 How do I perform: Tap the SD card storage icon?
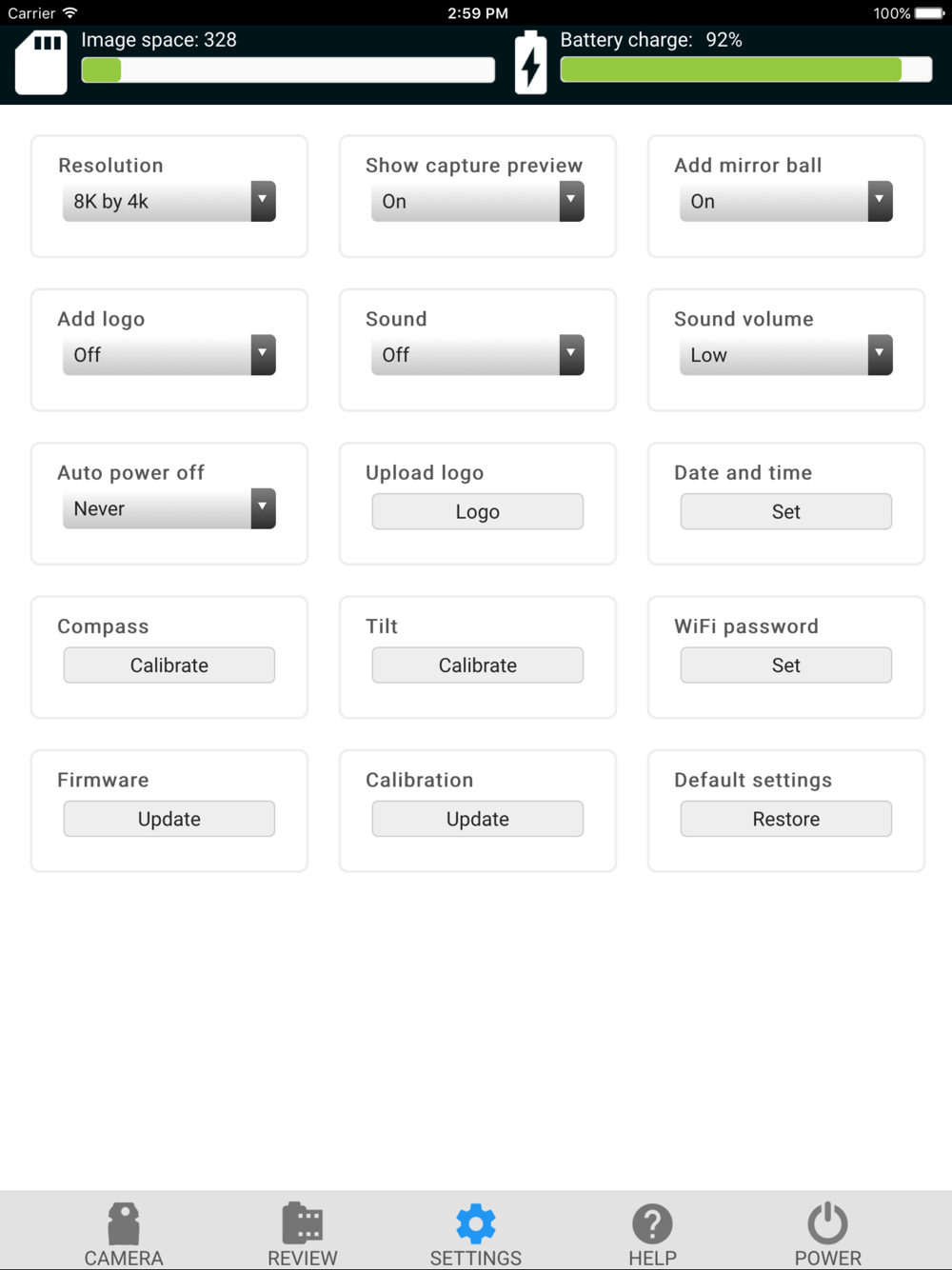[41, 63]
